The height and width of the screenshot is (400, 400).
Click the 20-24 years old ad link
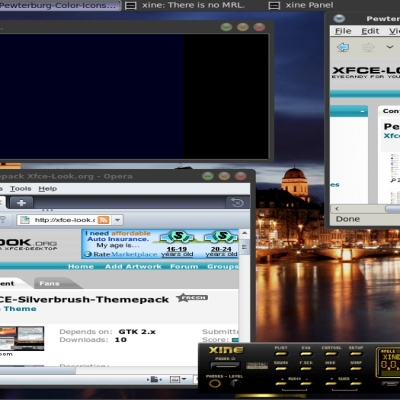point(221,252)
